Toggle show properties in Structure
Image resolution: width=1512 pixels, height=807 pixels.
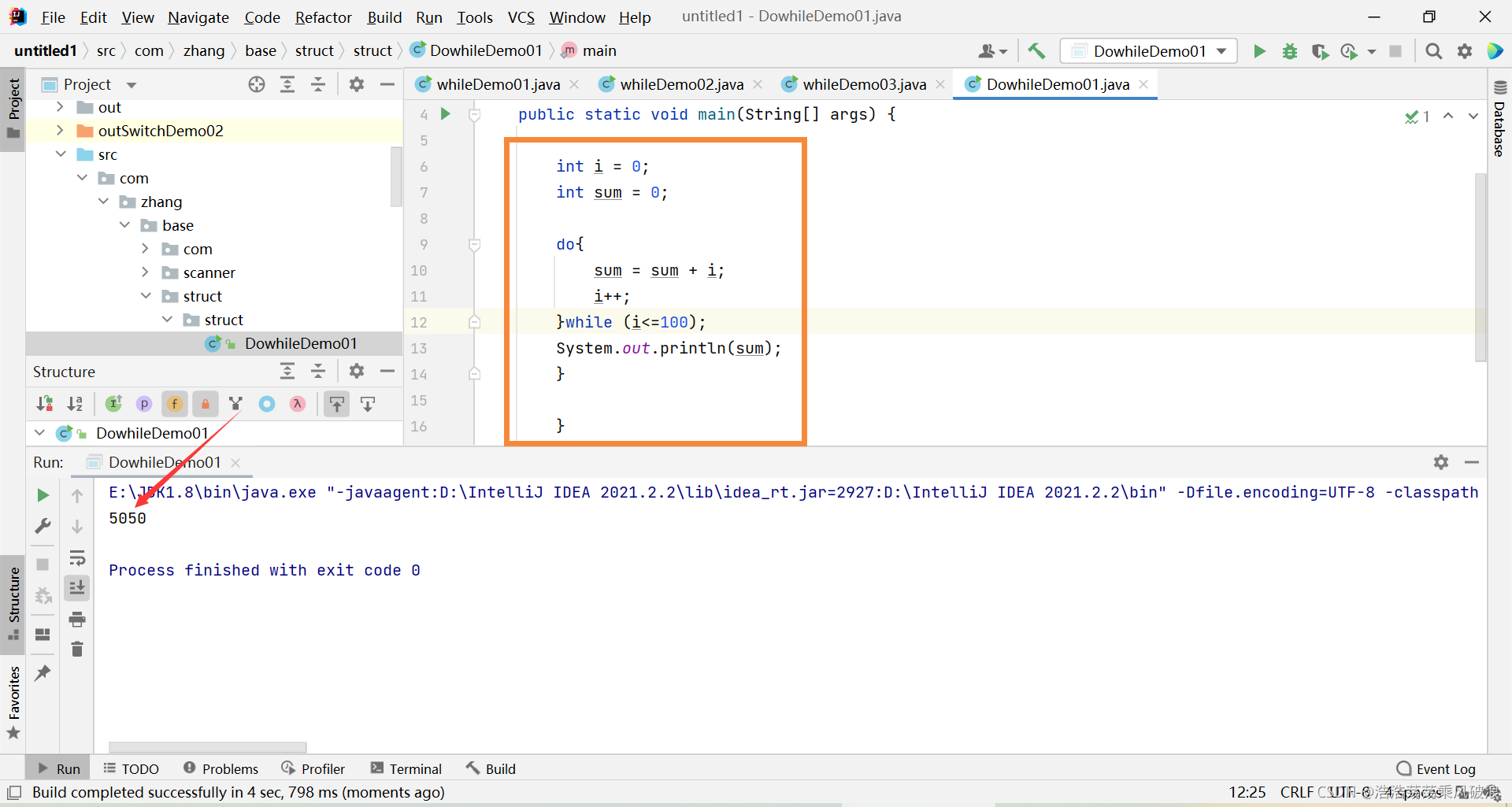coord(144,404)
